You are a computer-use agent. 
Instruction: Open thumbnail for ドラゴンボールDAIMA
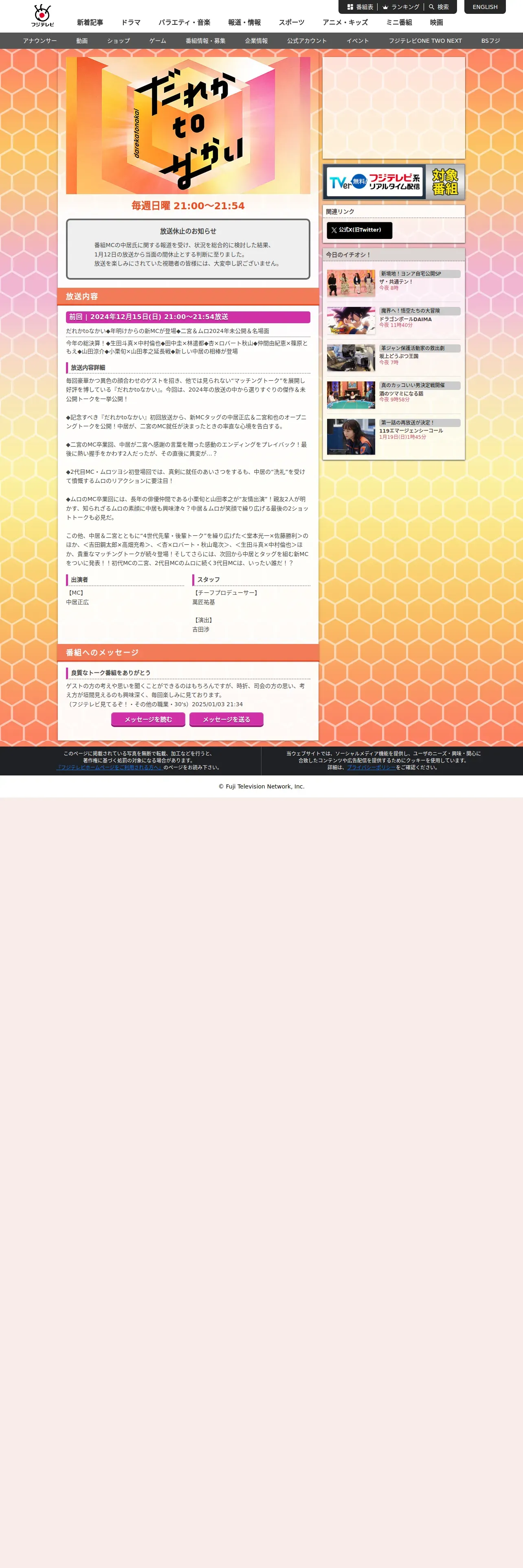pyautogui.click(x=351, y=320)
